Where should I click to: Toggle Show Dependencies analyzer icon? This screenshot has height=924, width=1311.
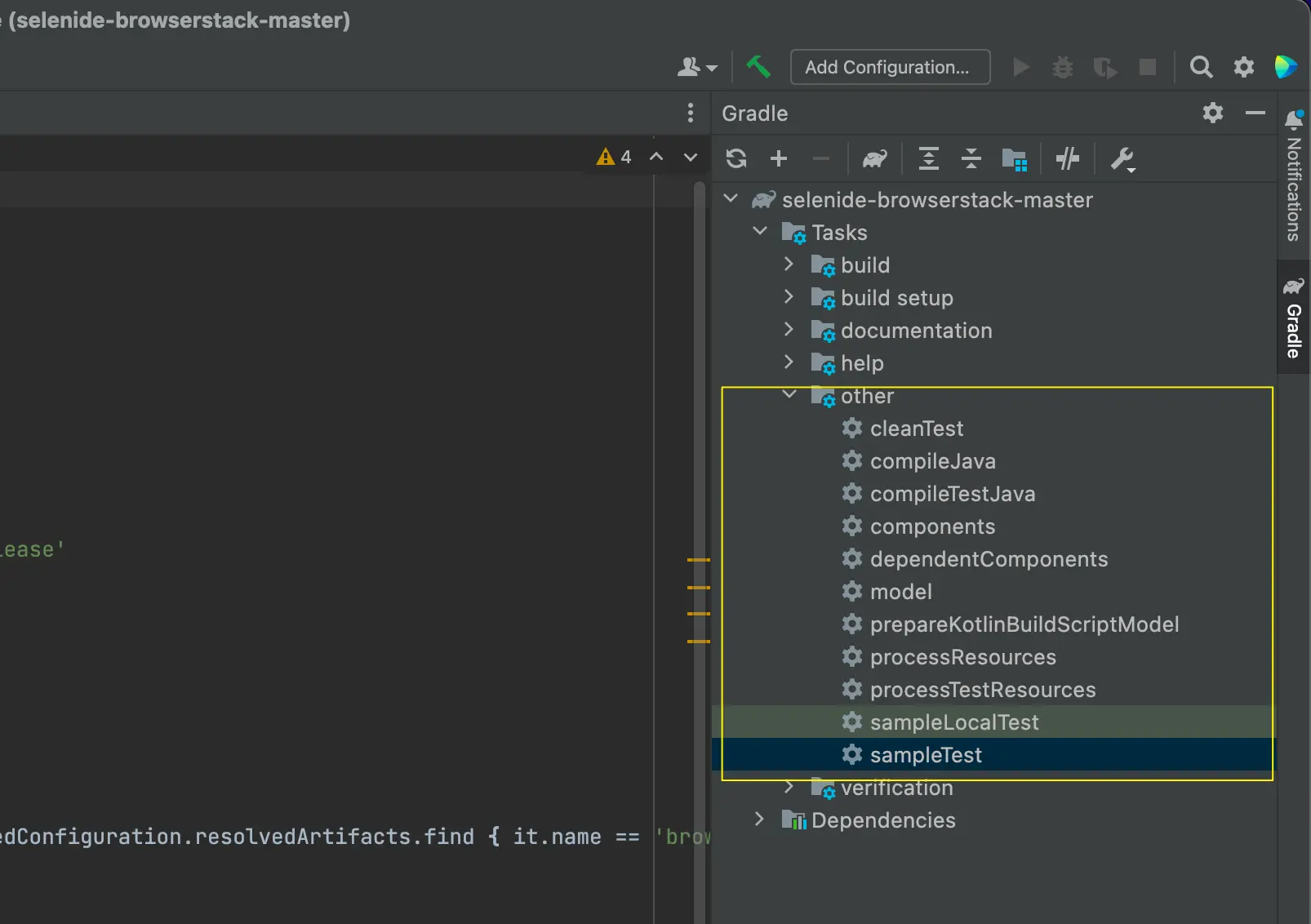[1014, 159]
